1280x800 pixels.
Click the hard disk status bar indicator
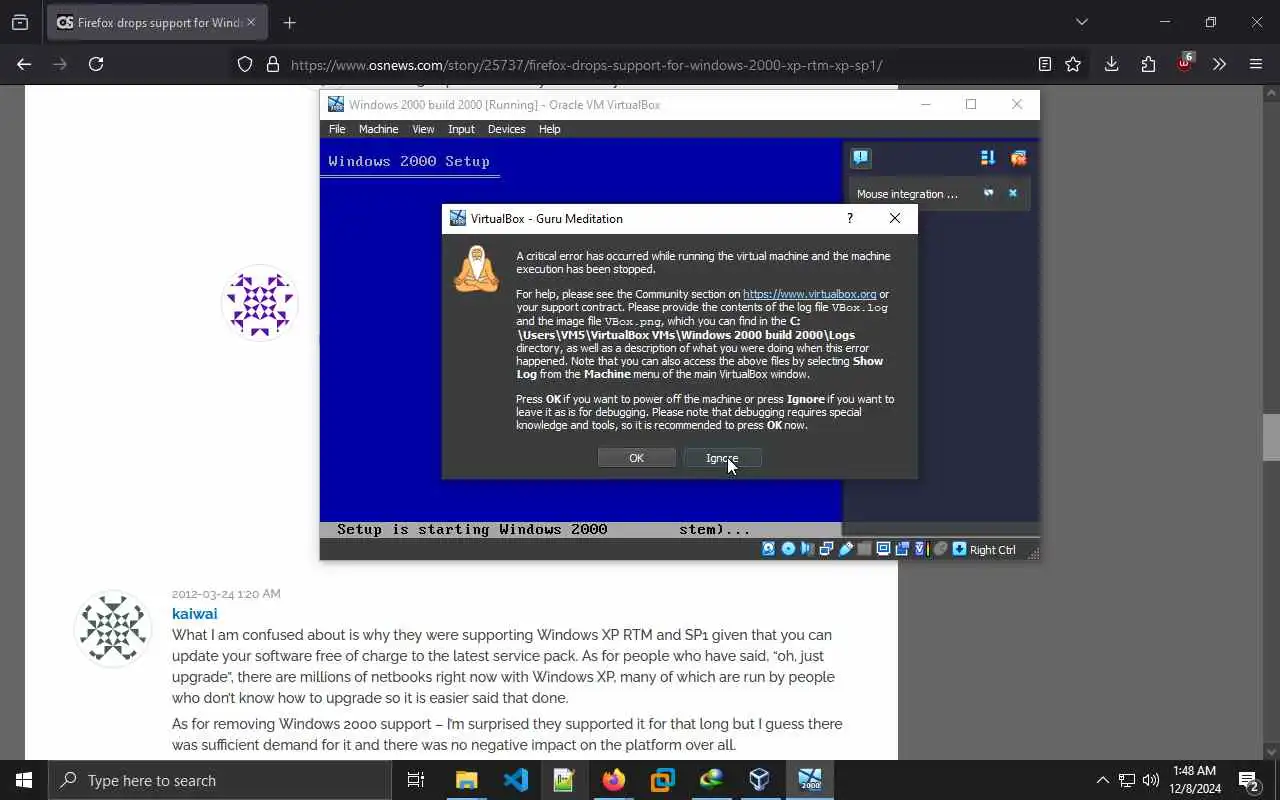point(768,549)
